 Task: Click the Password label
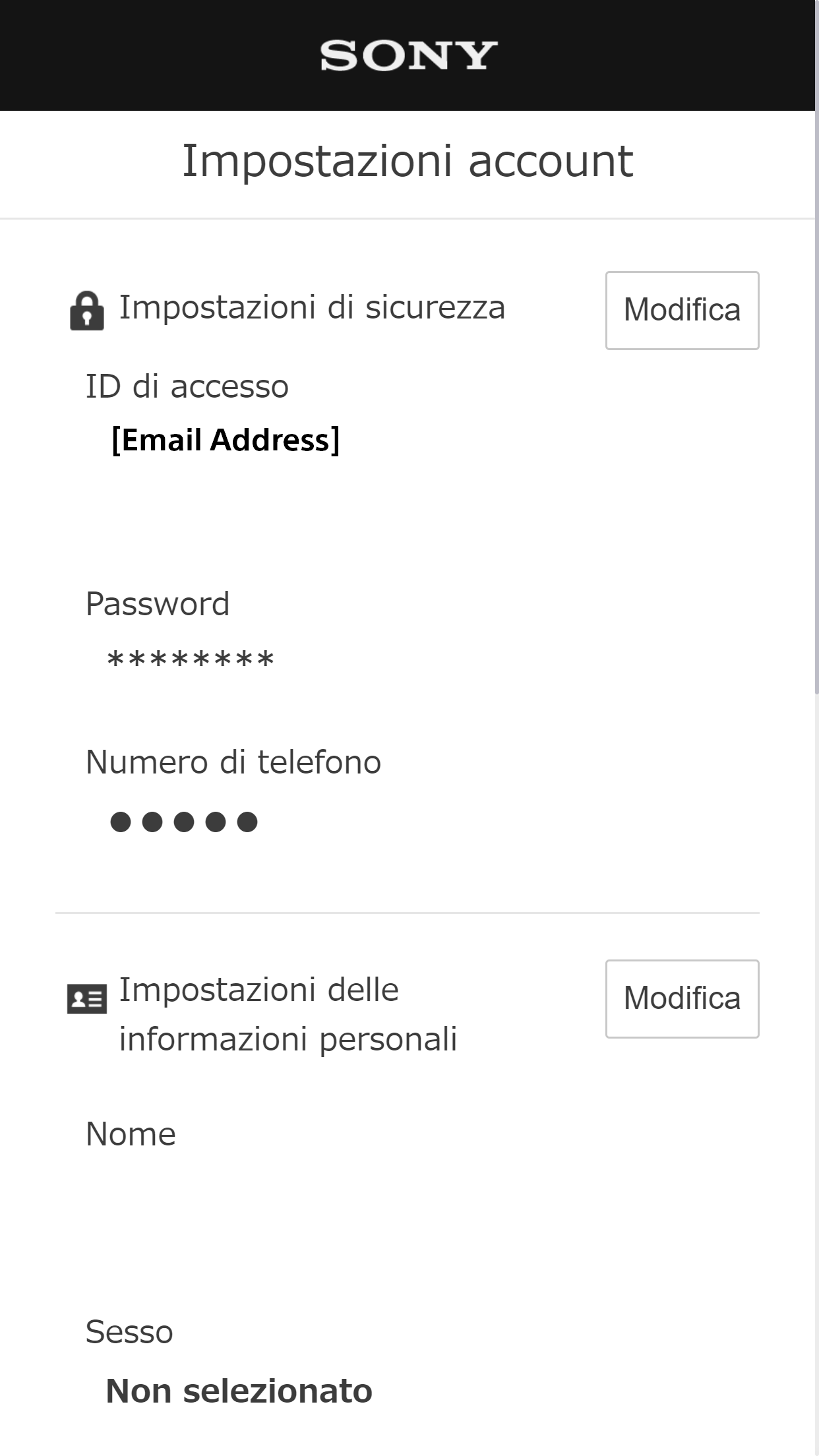tap(158, 603)
